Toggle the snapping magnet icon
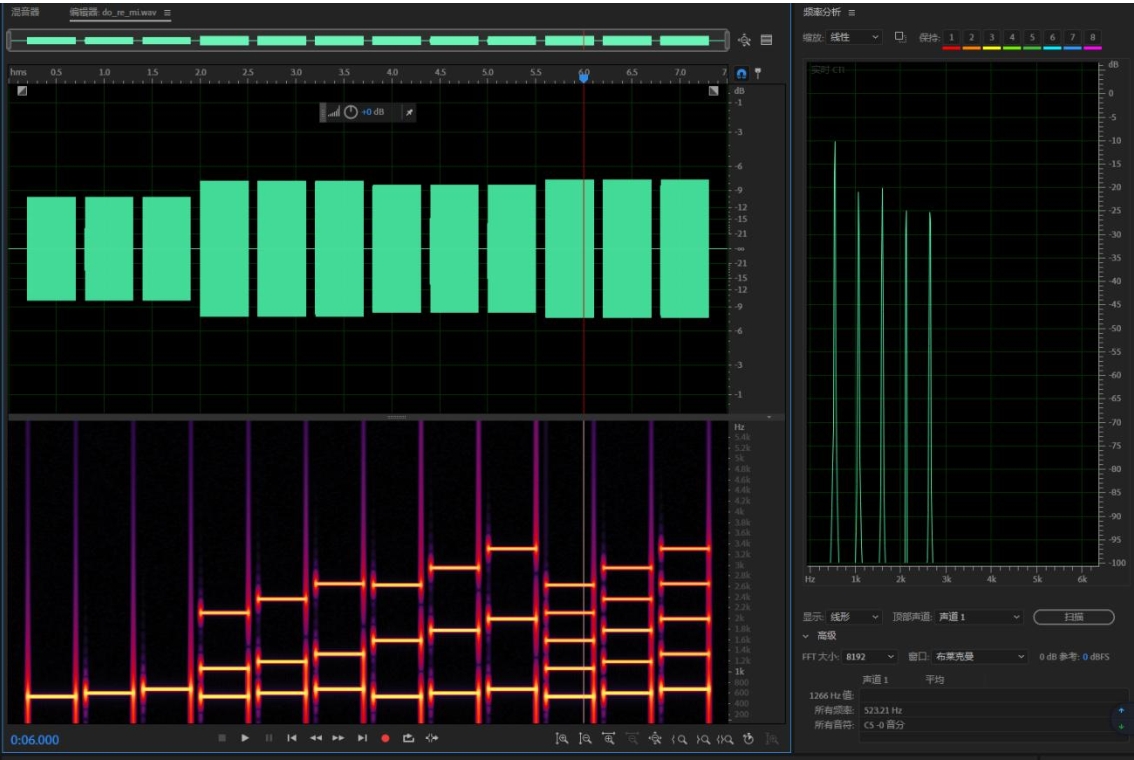Image resolution: width=1134 pixels, height=760 pixels. (x=741, y=74)
